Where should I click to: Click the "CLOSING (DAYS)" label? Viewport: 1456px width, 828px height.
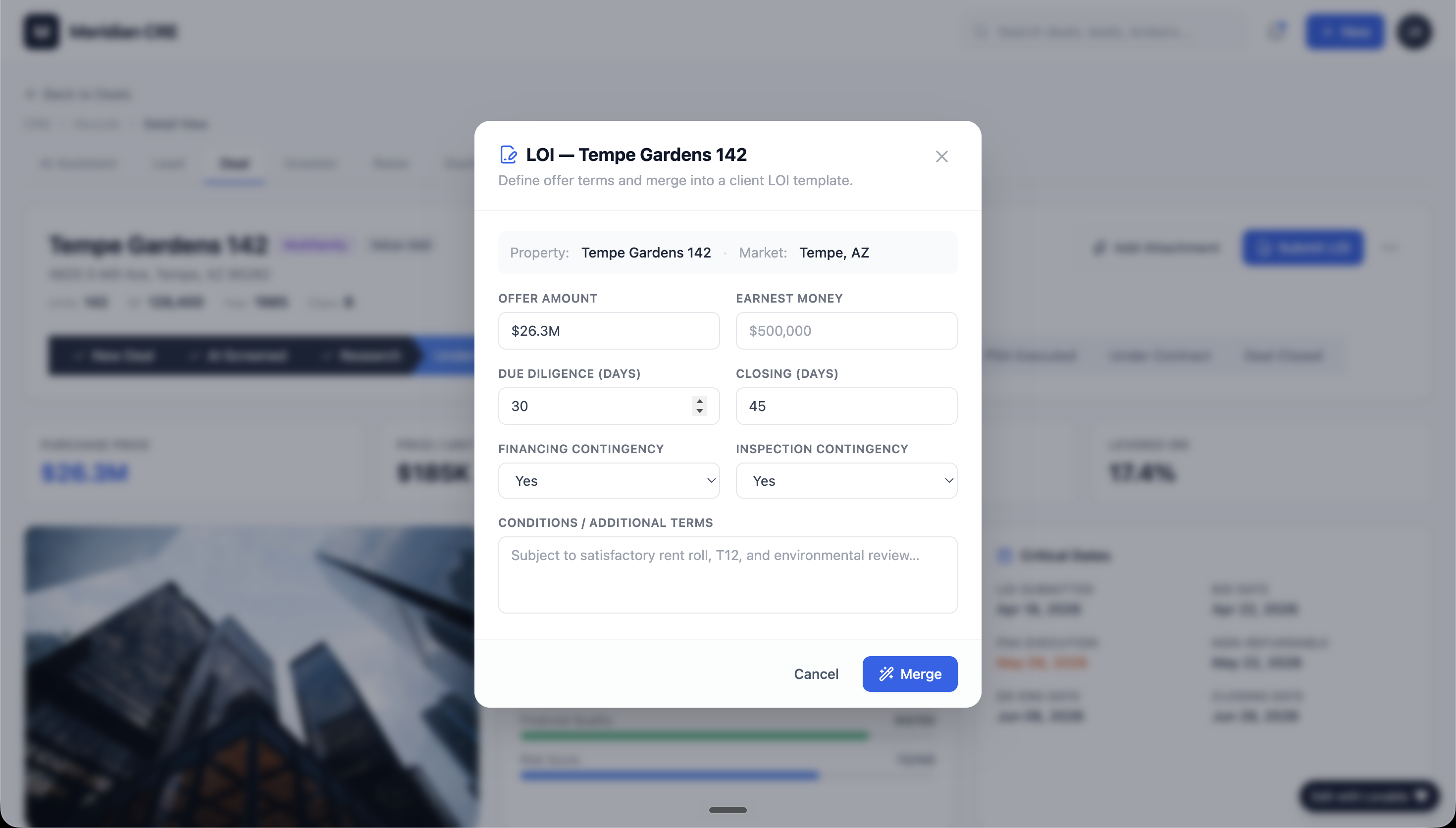point(787,373)
